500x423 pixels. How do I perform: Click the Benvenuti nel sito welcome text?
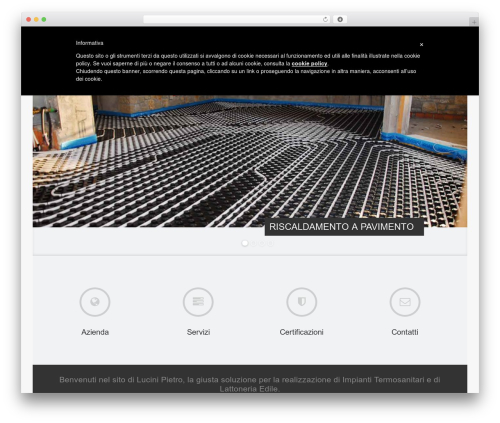250,384
